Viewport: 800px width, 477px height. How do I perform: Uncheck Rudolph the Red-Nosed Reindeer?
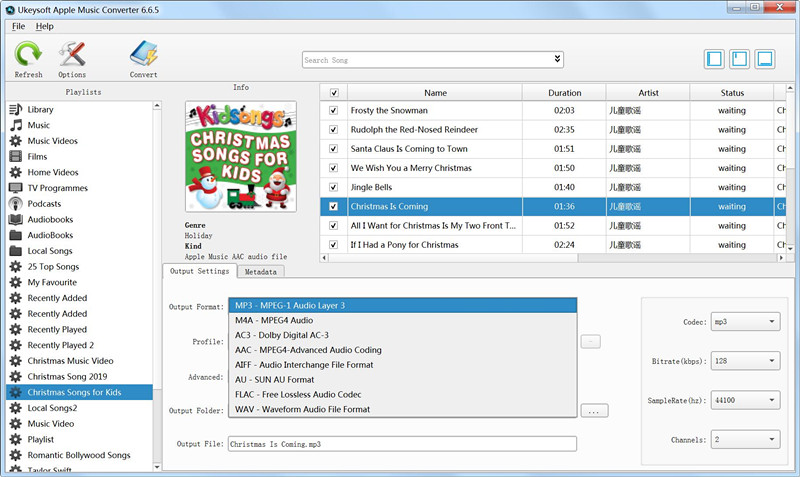(x=333, y=130)
